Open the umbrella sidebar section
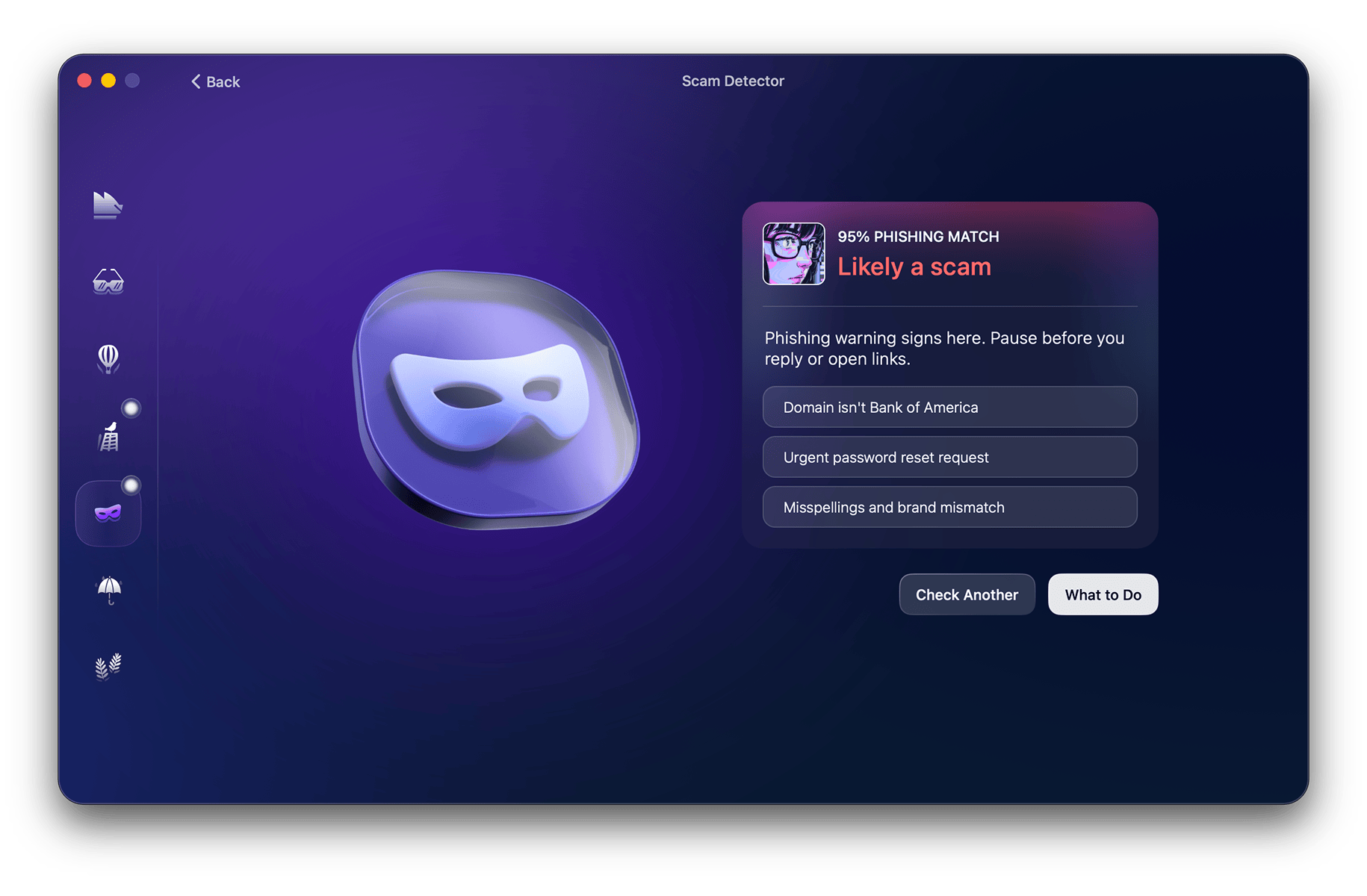This screenshot has height=896, width=1367. [x=109, y=590]
